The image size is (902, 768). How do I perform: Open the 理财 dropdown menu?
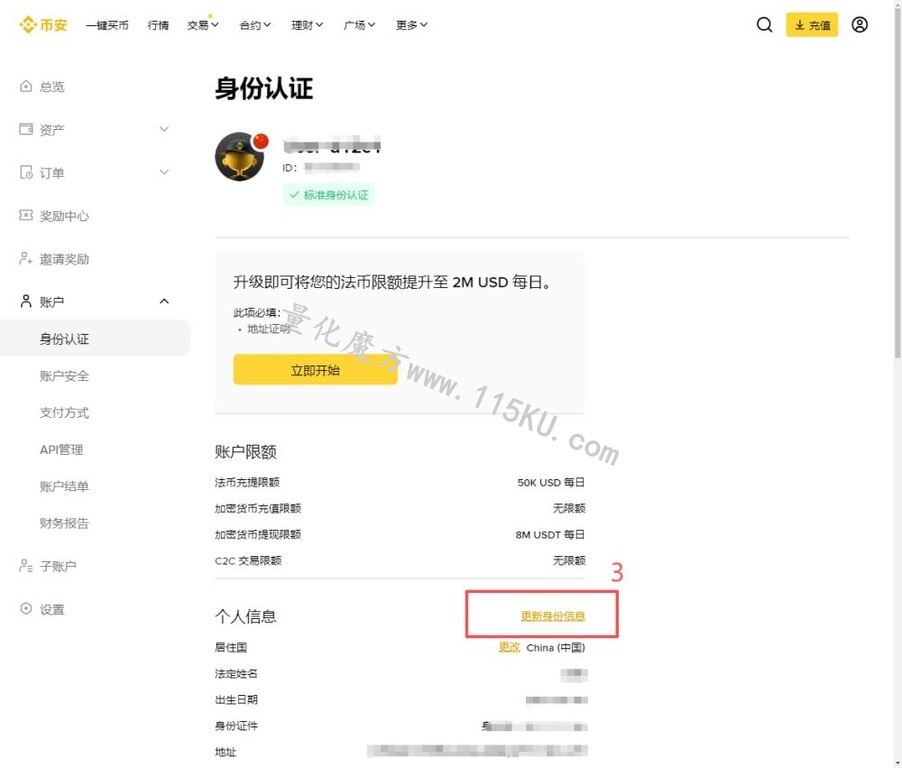(307, 25)
